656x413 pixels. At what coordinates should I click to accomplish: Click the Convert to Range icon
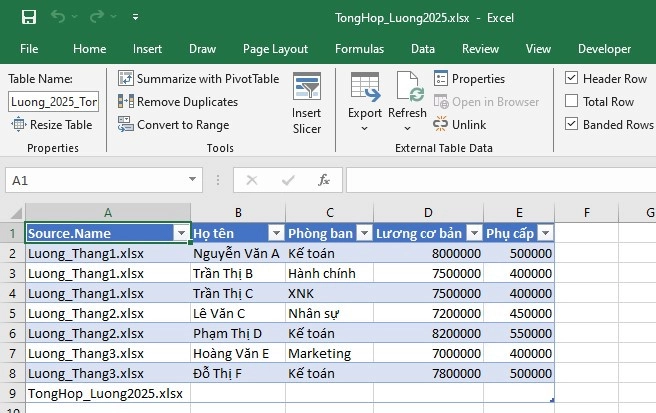coord(126,124)
